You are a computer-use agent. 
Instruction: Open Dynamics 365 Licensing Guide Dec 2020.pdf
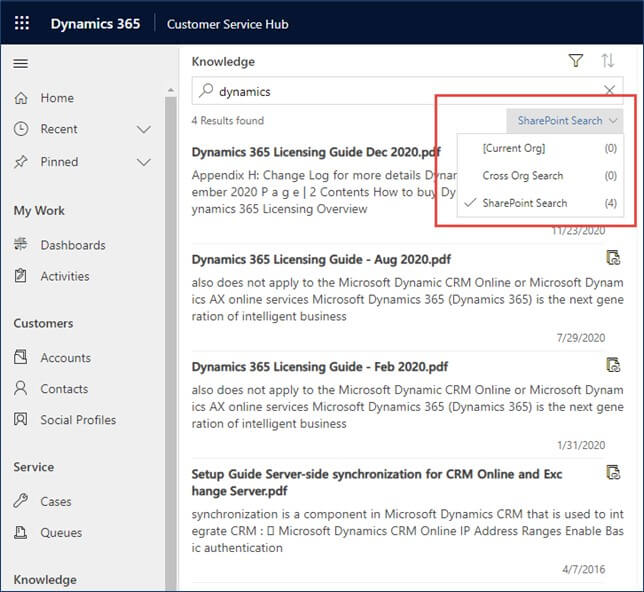[316, 152]
